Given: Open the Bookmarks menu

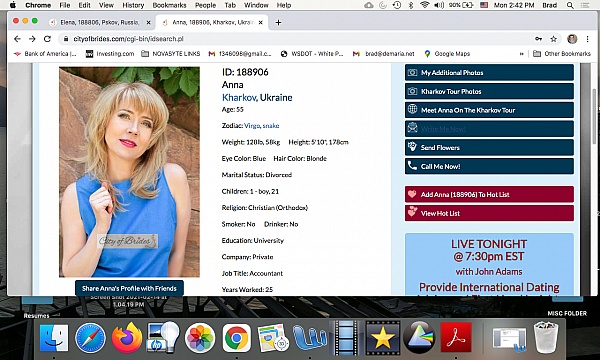Looking at the screenshot, I should click(169, 5).
